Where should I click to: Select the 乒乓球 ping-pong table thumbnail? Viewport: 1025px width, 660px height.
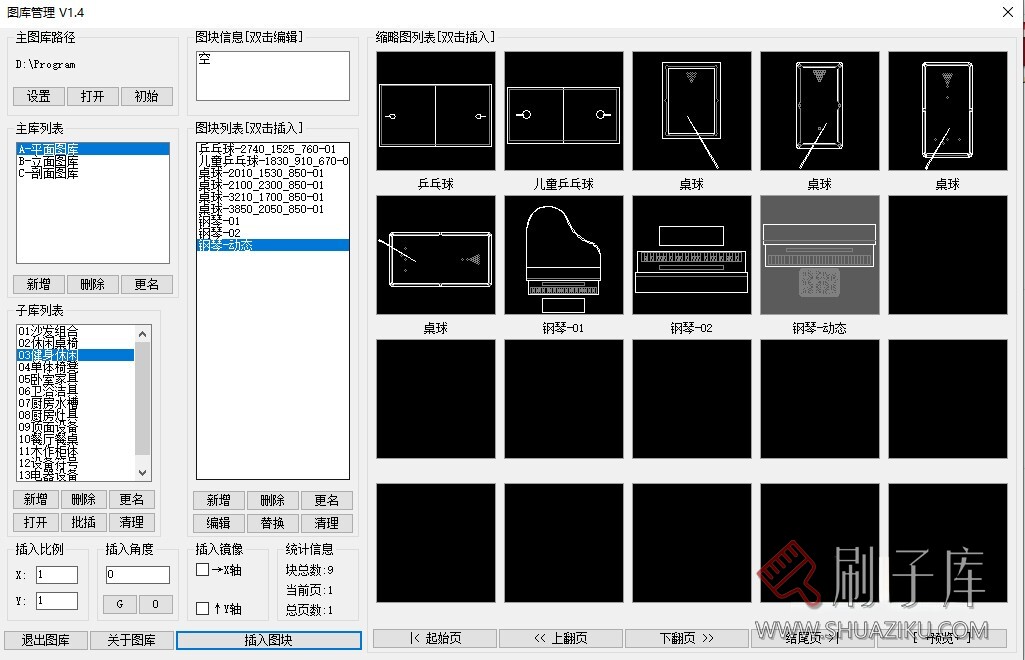click(x=435, y=110)
